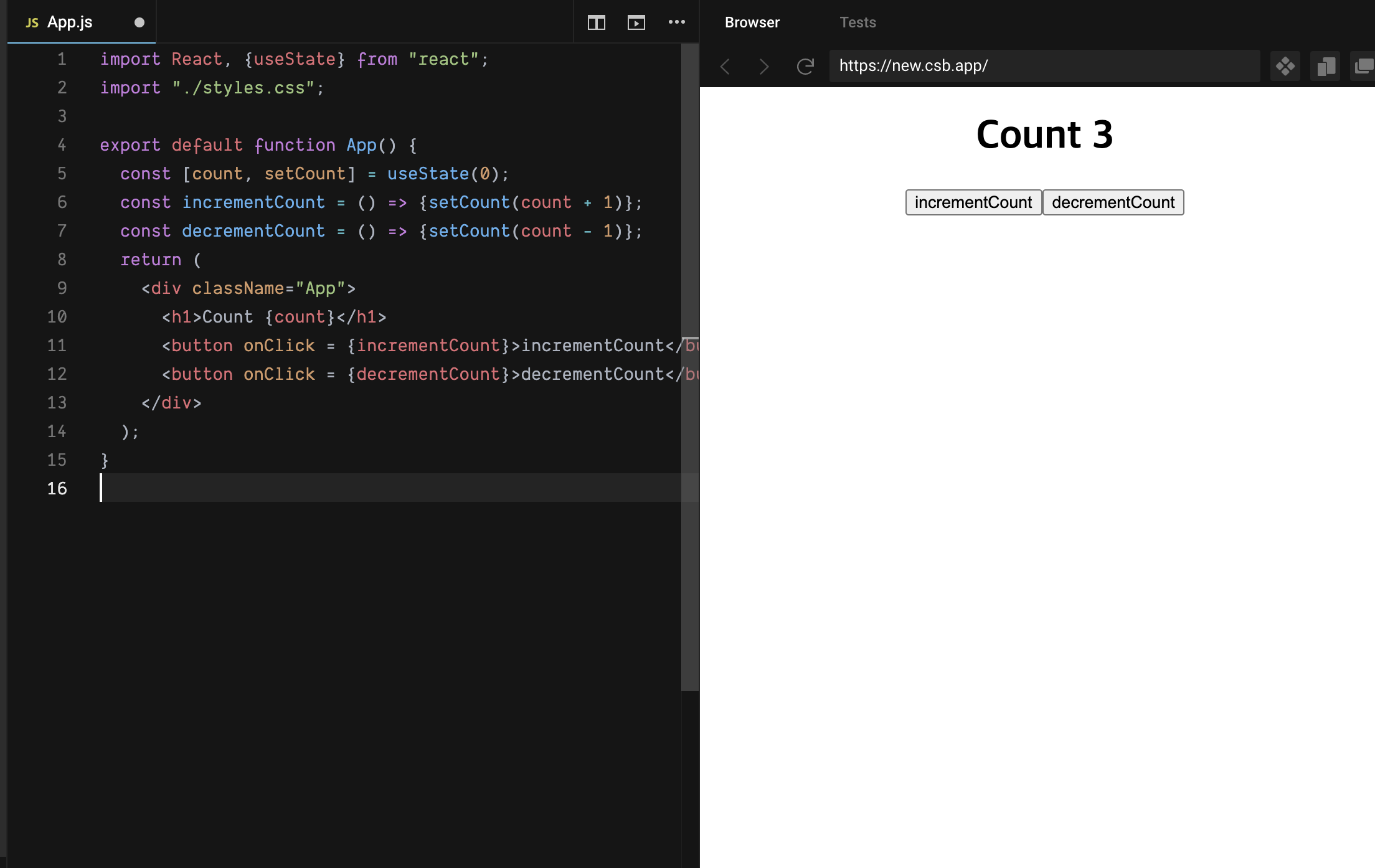Open the editor's three-dots more menu
The image size is (1375, 868).
[676, 22]
